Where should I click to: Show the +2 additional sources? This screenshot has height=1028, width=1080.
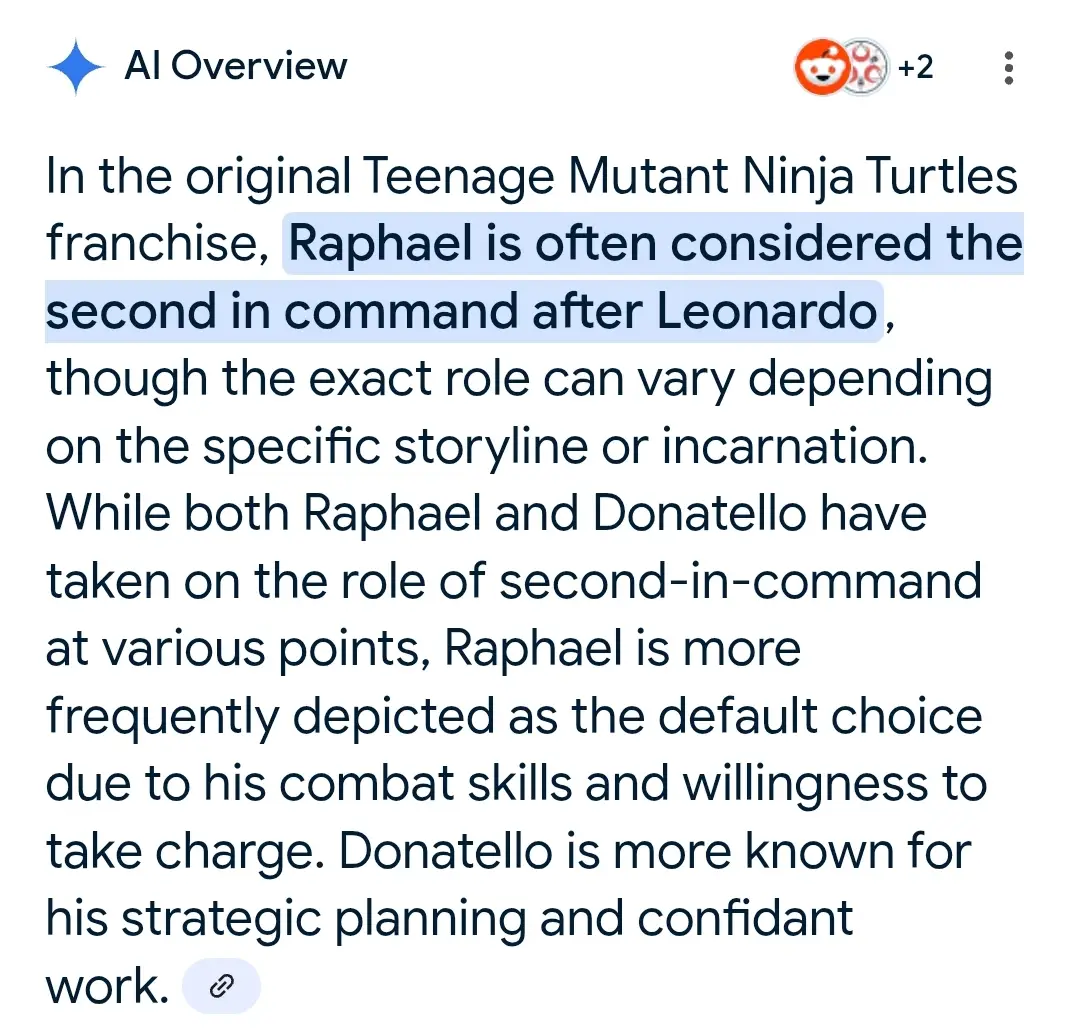[x=915, y=67]
